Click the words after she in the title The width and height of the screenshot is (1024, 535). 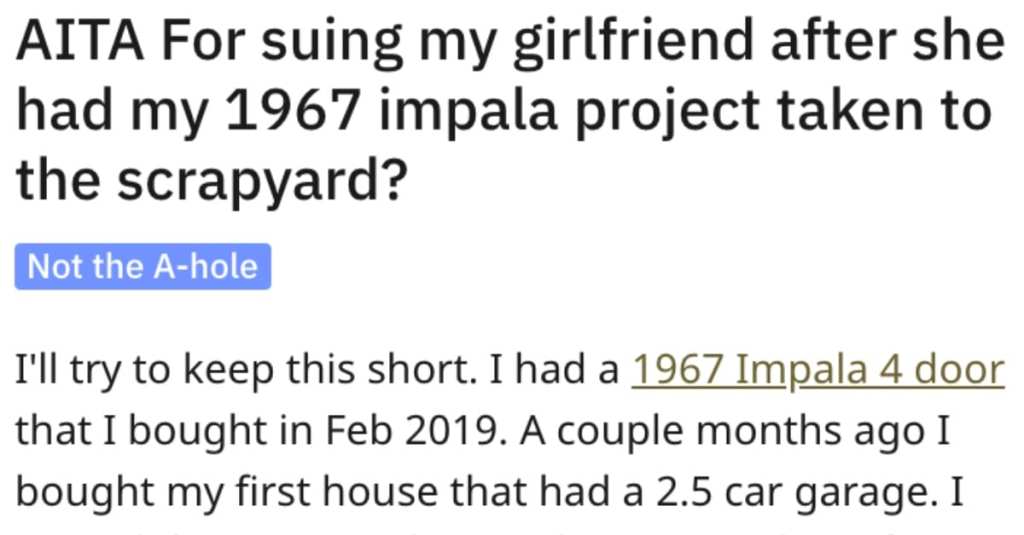888,41
